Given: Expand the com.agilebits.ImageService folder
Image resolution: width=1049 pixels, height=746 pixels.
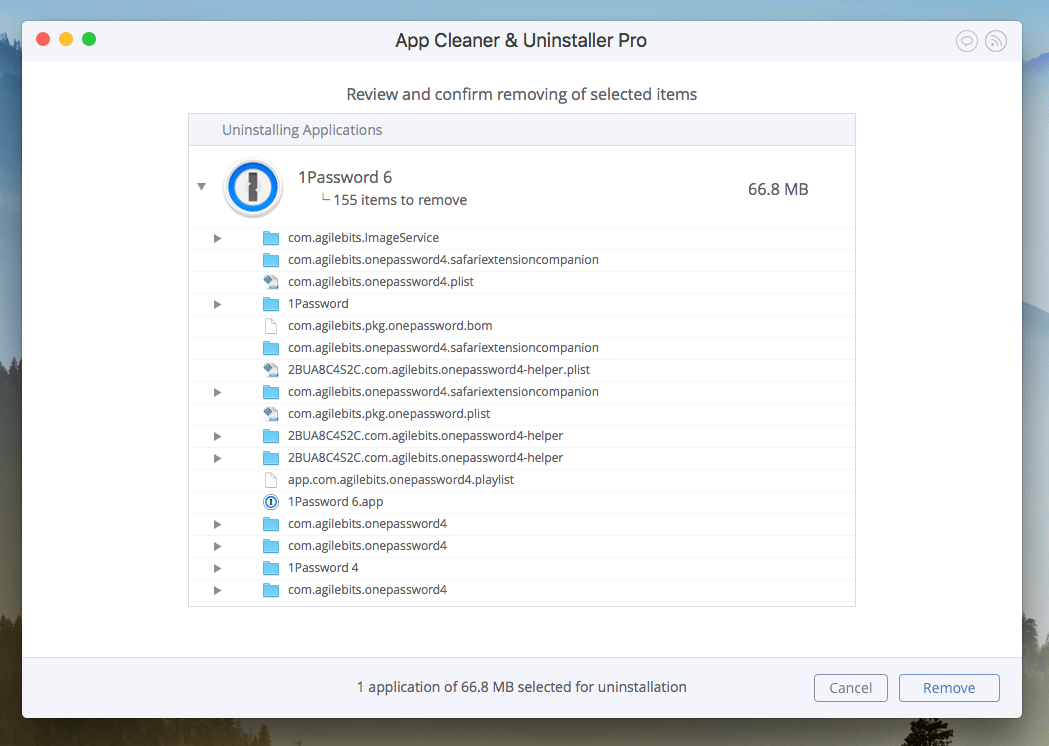Looking at the screenshot, I should (x=217, y=238).
